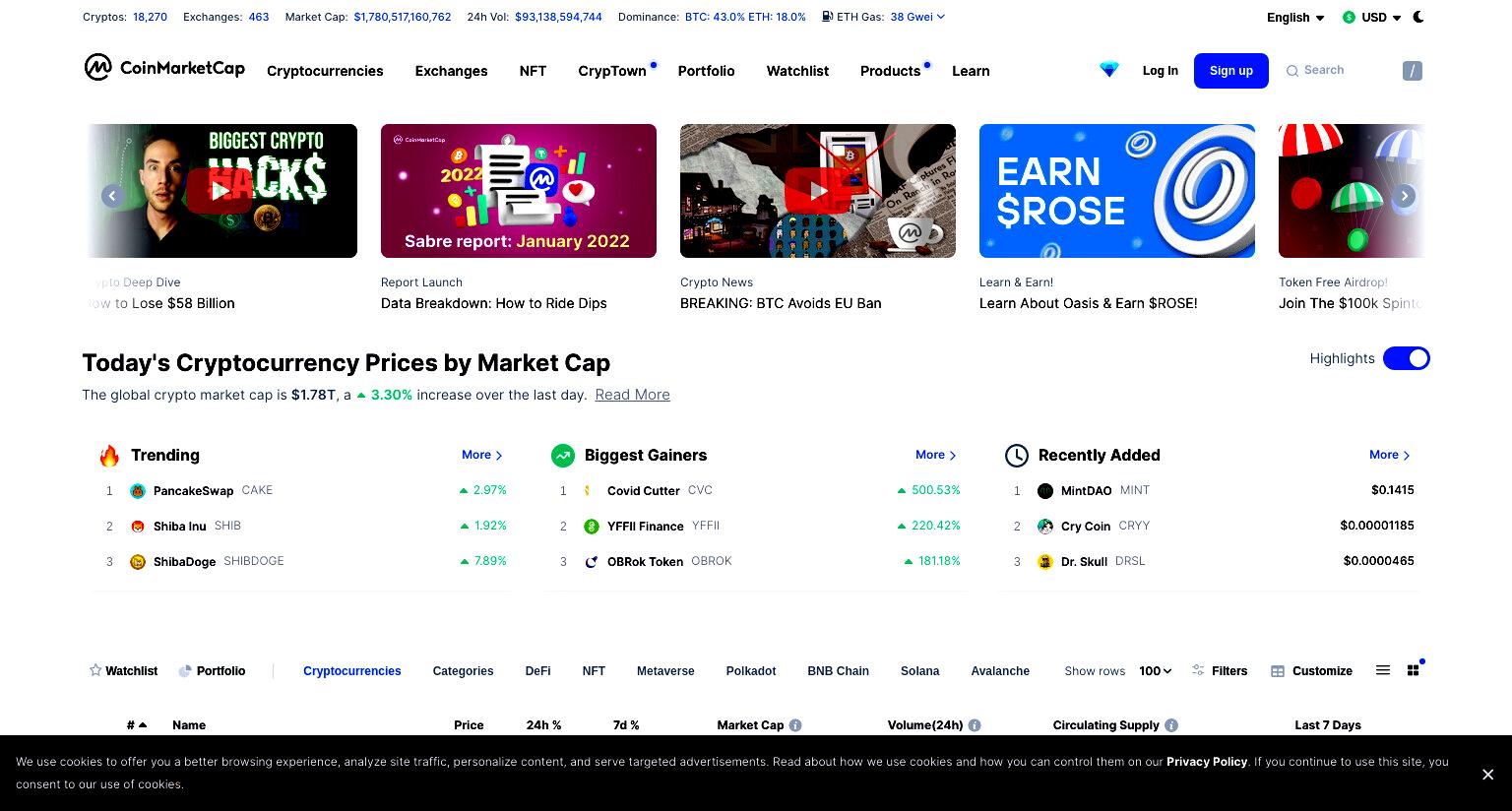Expand the Show rows 100 dropdown
The height and width of the screenshot is (811, 1512).
pos(1156,671)
